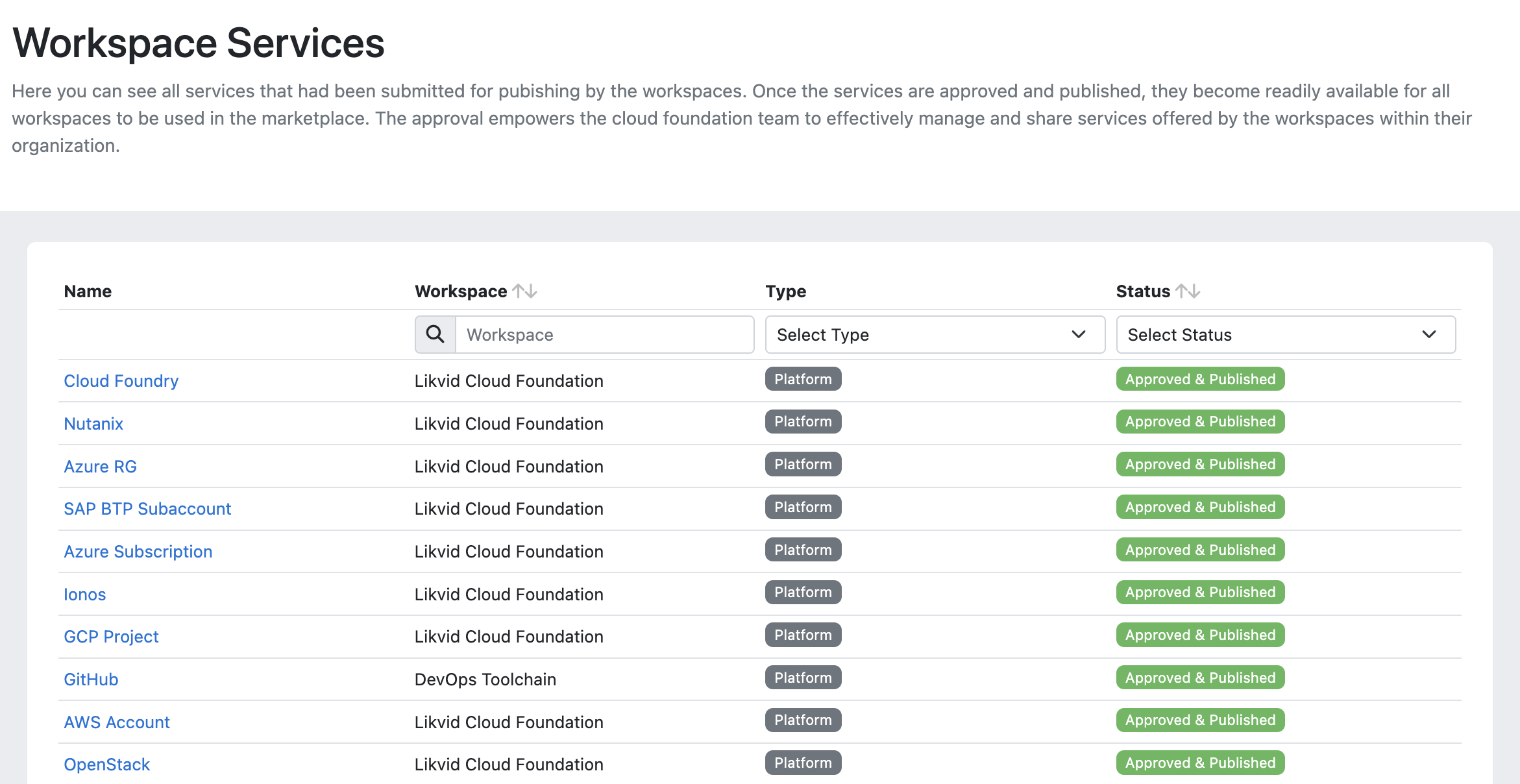The height and width of the screenshot is (784, 1520).
Task: Click Approved & Published badge in SAP BTP row
Action: [x=1201, y=507]
